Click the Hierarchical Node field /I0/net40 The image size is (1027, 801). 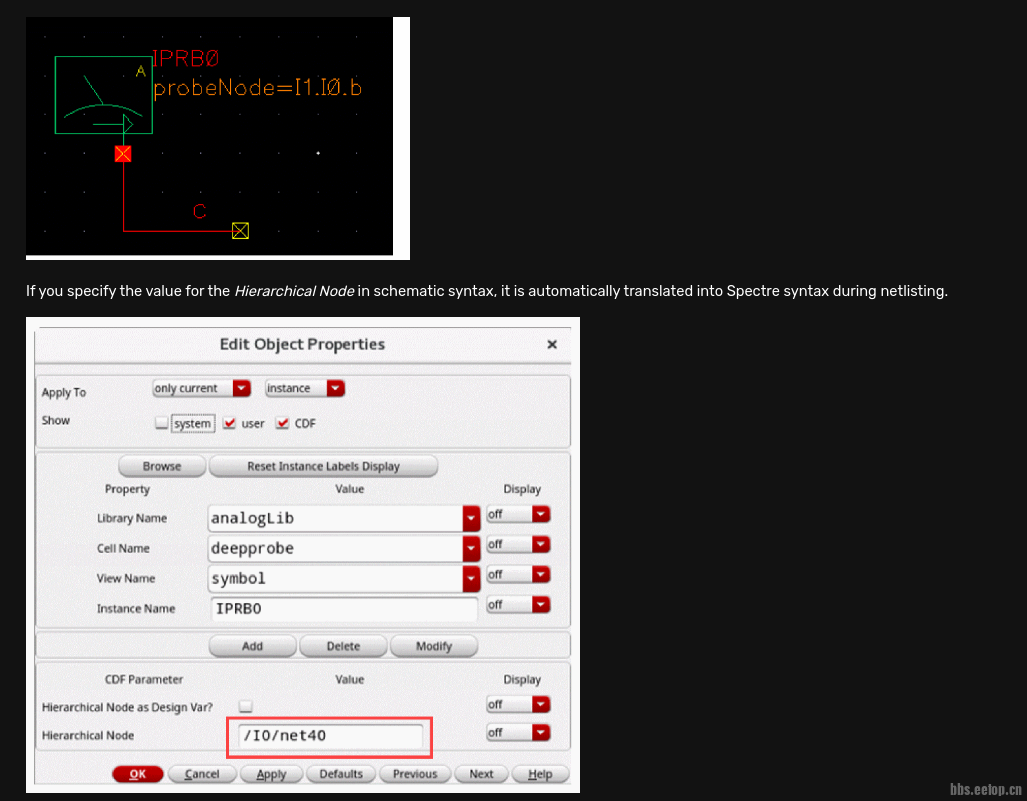(329, 736)
